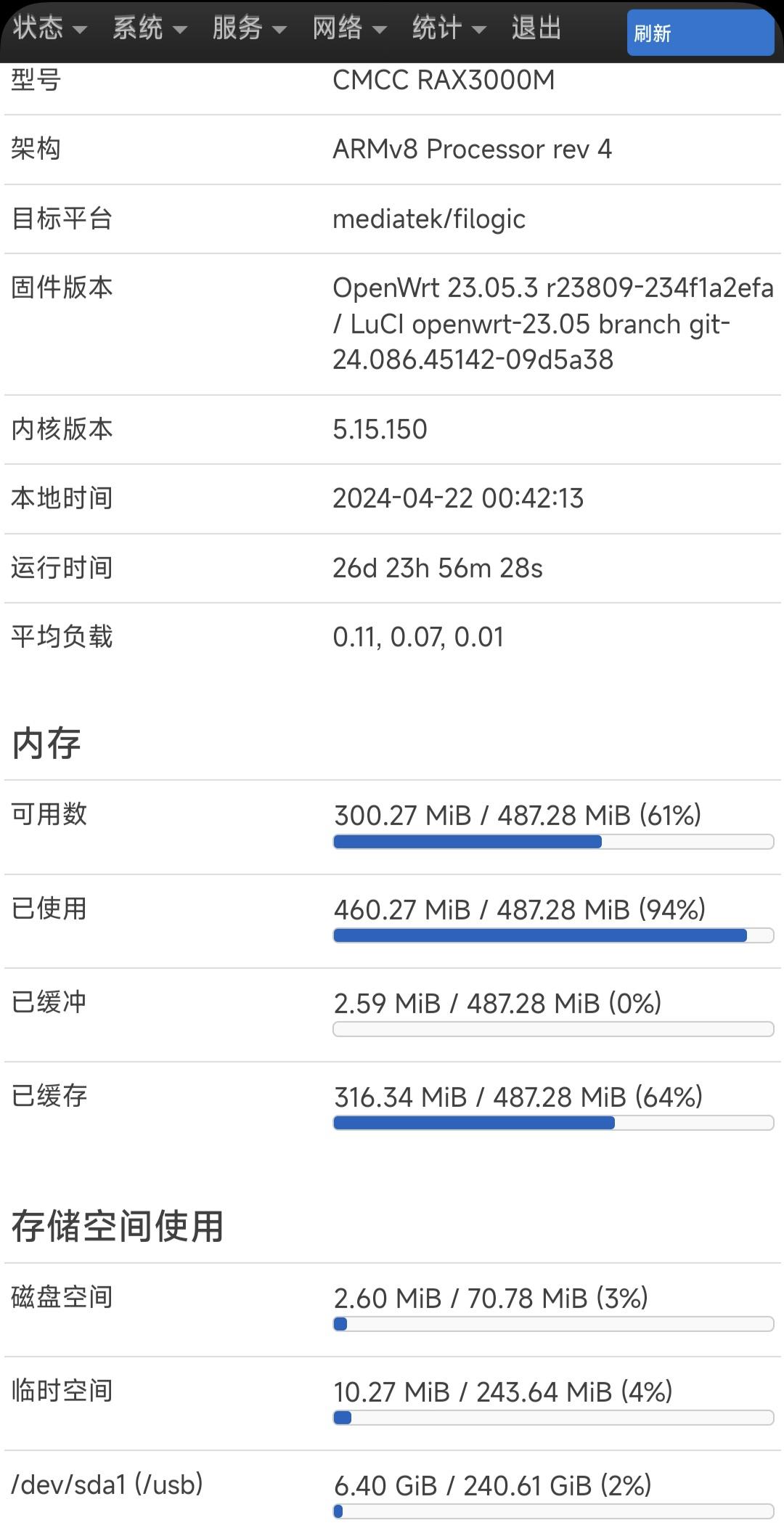Click the OpenWrt firmware version text
Image resolution: width=784 pixels, height=1531 pixels.
[552, 324]
